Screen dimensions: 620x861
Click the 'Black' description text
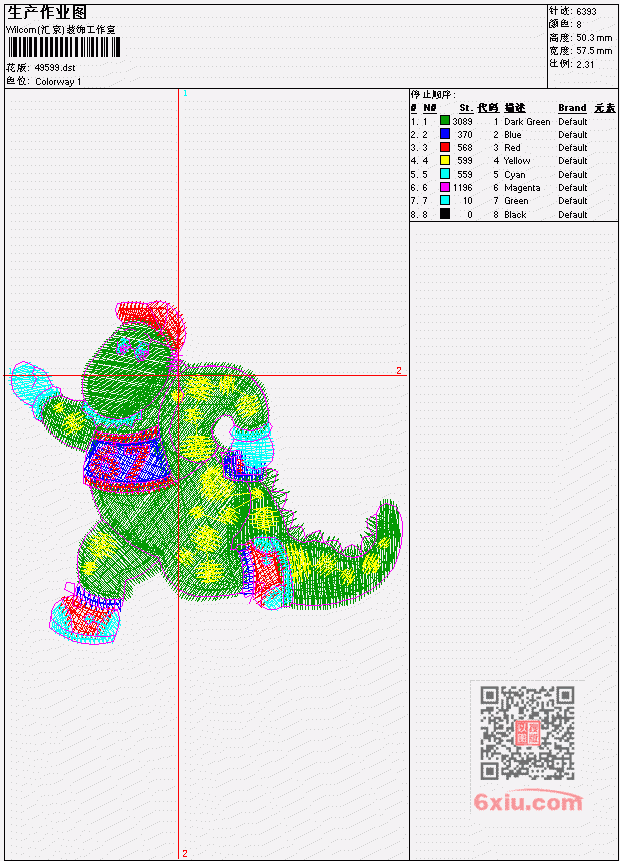(515, 215)
